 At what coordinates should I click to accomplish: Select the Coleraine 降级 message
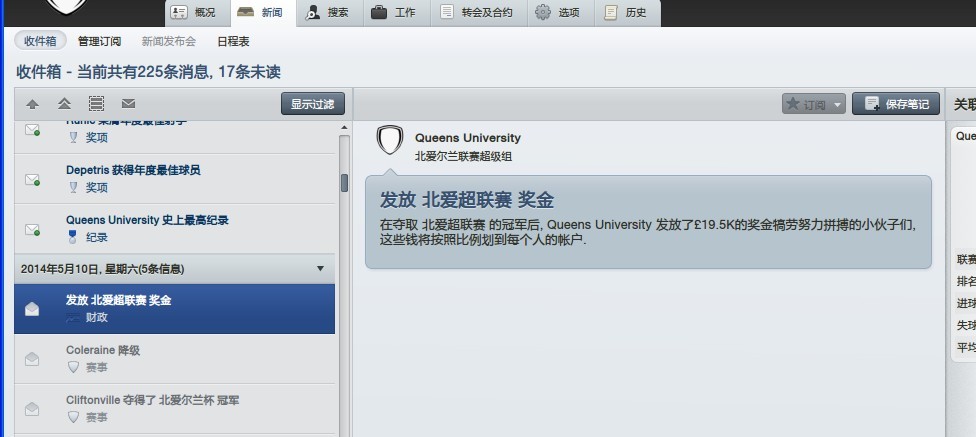174,359
